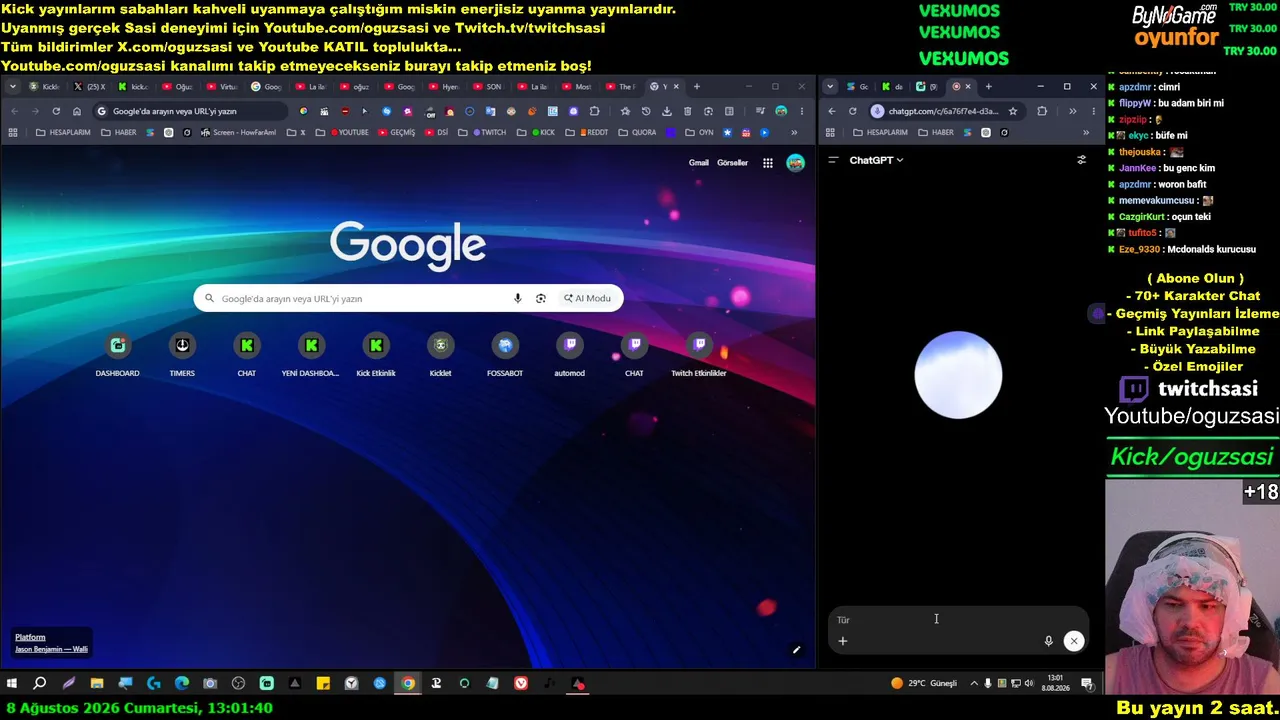The width and height of the screenshot is (1280, 720).
Task: Open the weather widget showing 29°C
Action: point(924,684)
